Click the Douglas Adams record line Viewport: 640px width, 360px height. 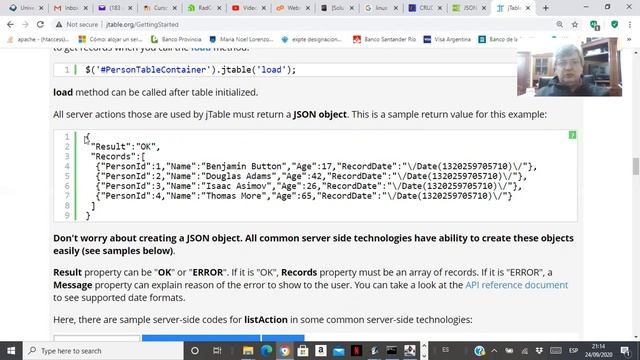tap(311, 176)
